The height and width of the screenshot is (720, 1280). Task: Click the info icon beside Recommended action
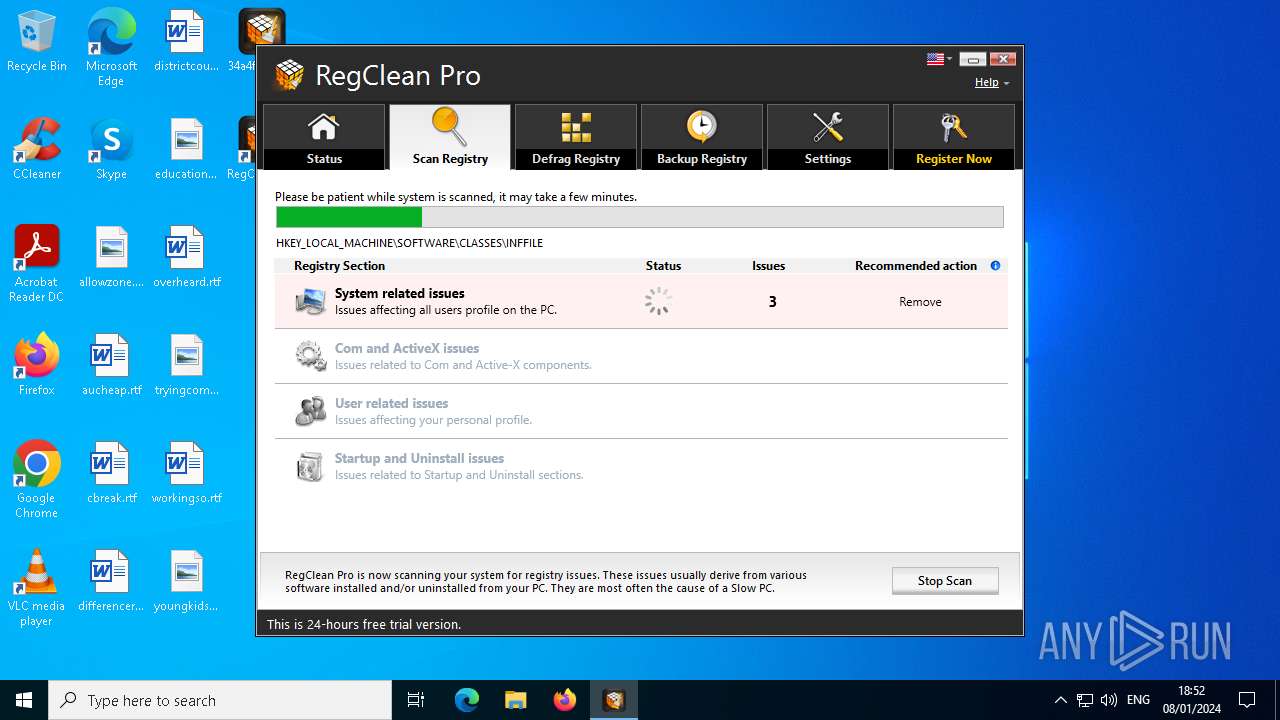pyautogui.click(x=995, y=266)
